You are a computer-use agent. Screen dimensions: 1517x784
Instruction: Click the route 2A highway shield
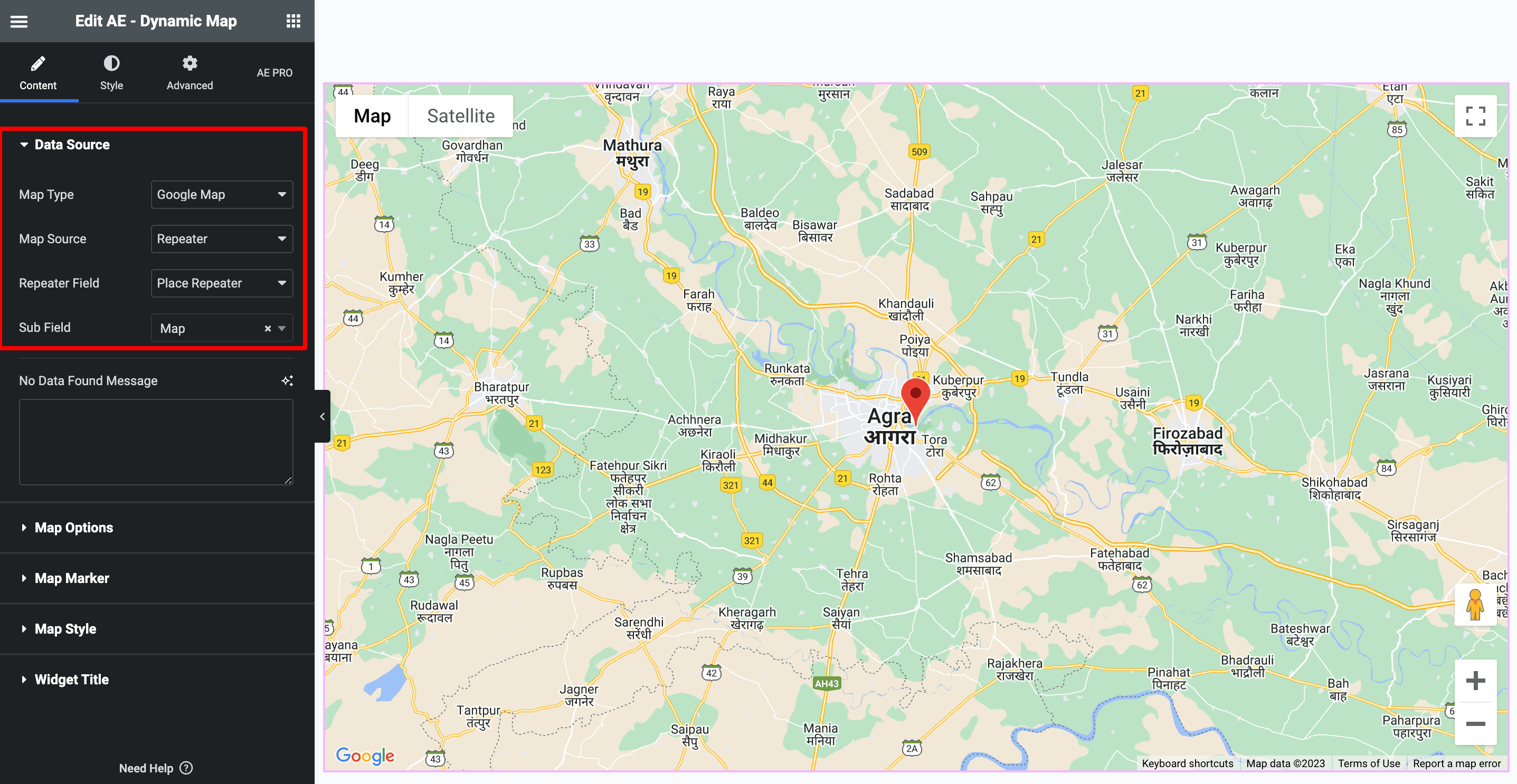tap(912, 748)
